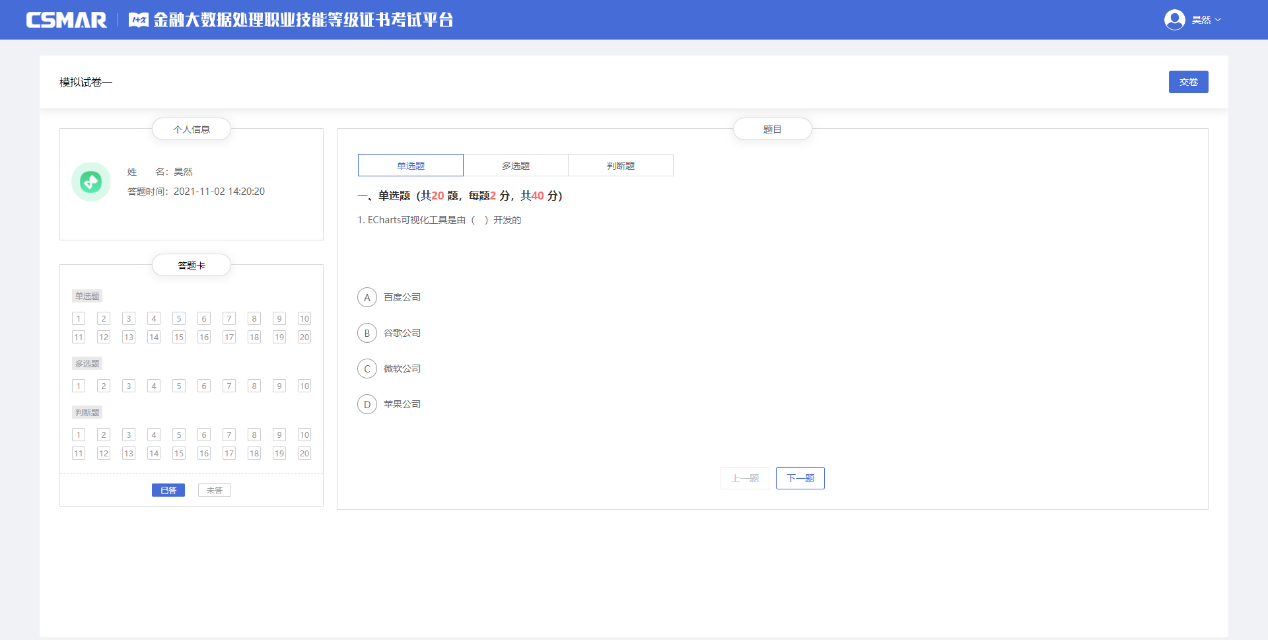Jump to 判断题 question 20 on answer card
1268x640 pixels.
tap(304, 453)
